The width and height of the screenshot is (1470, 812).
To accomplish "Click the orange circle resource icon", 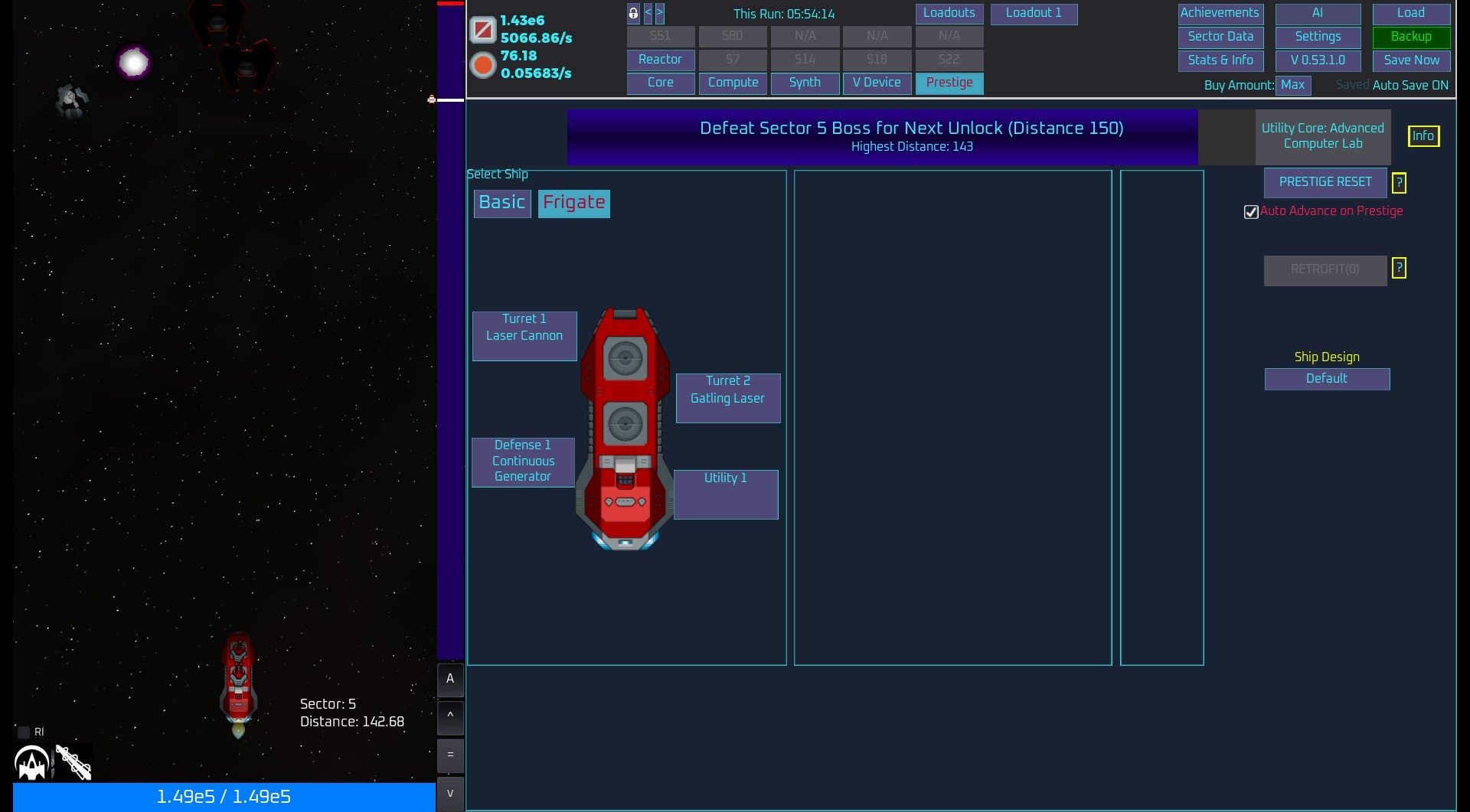I will click(482, 65).
